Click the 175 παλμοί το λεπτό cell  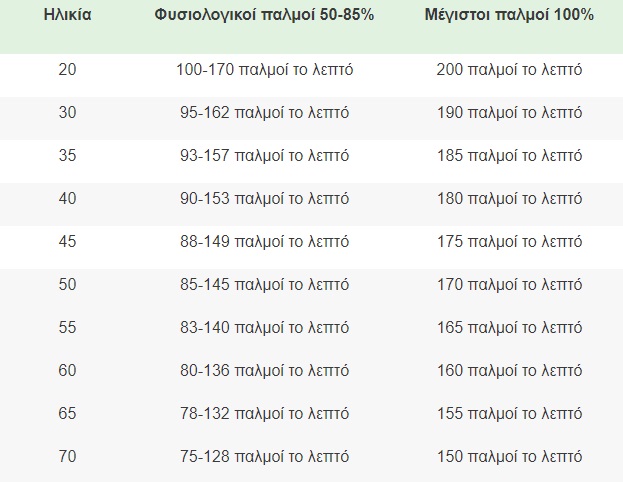point(509,242)
